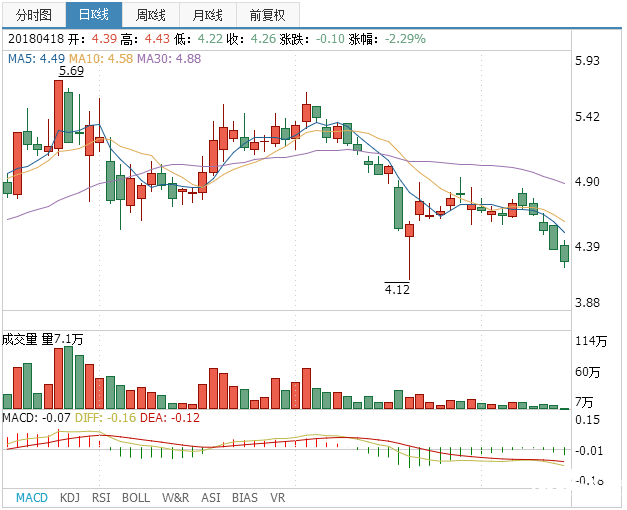The image size is (627, 510).
Task: Select the BOLL indicator
Action: click(x=136, y=498)
